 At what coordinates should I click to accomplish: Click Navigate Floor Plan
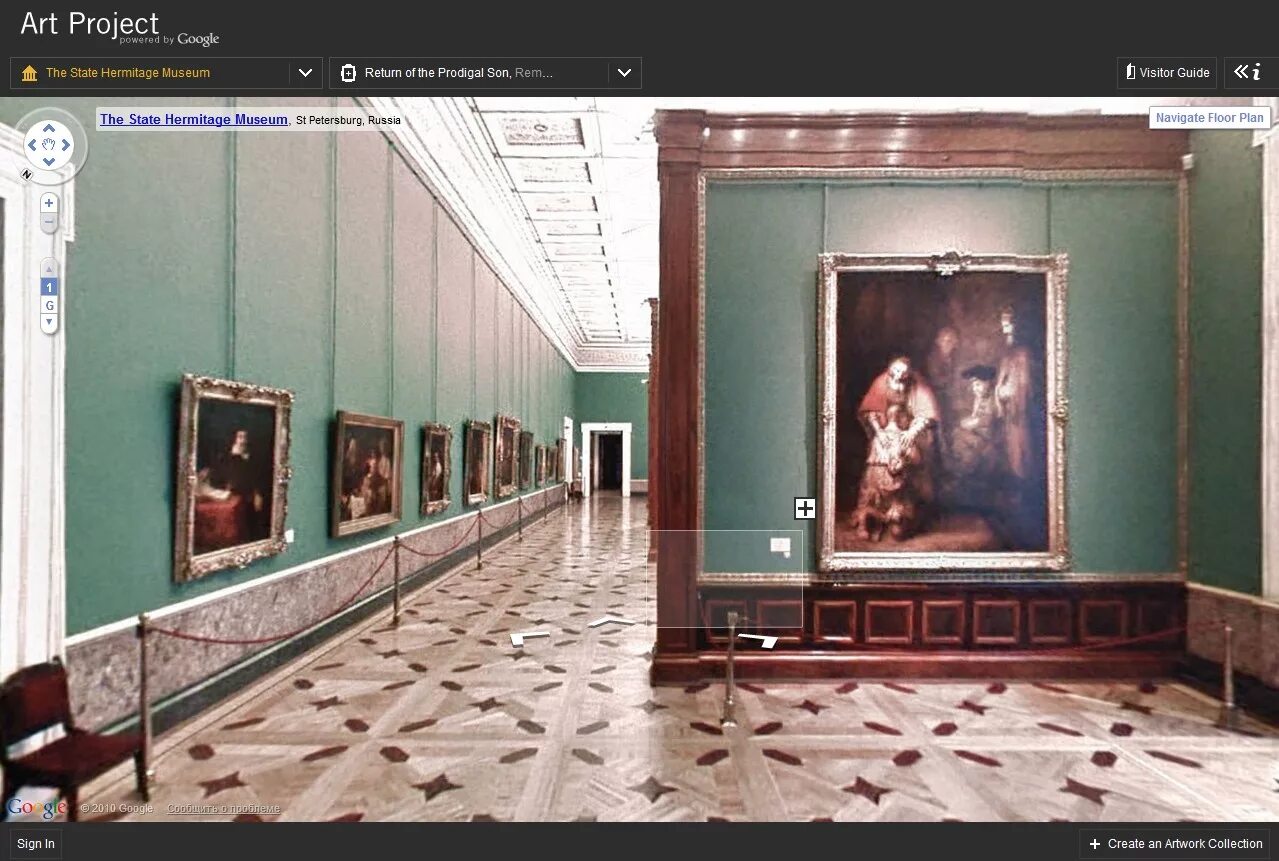[1210, 118]
